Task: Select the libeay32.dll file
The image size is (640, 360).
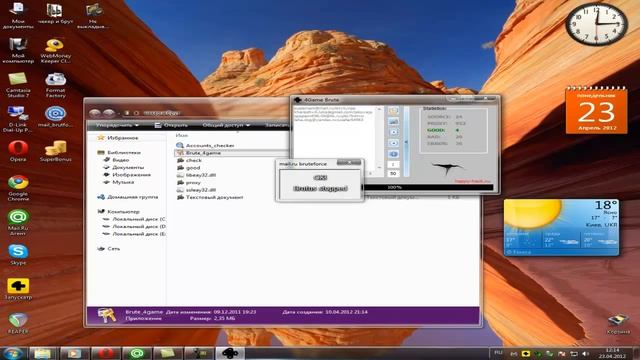Action: coord(196,175)
